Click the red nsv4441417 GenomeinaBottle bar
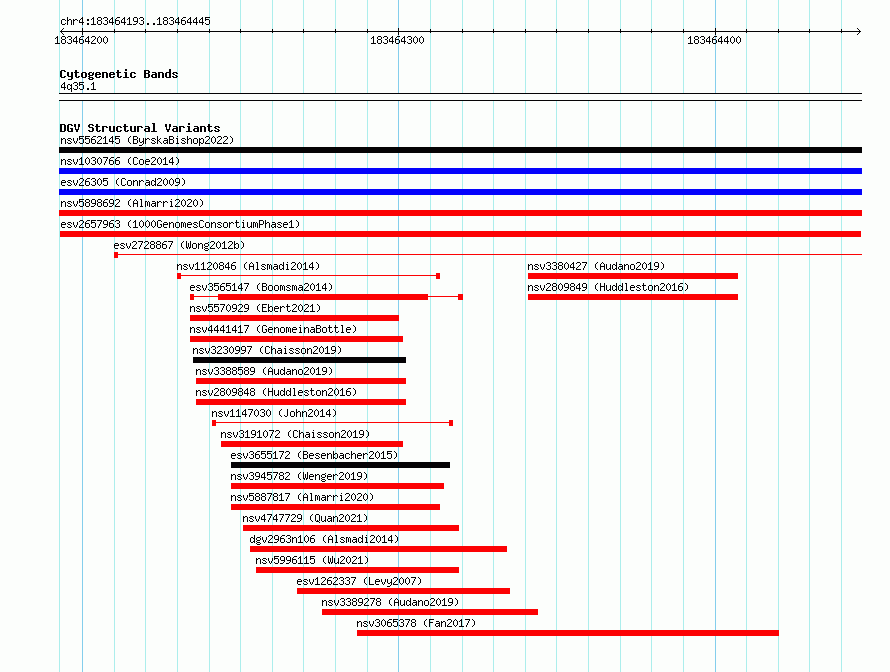 [296, 339]
